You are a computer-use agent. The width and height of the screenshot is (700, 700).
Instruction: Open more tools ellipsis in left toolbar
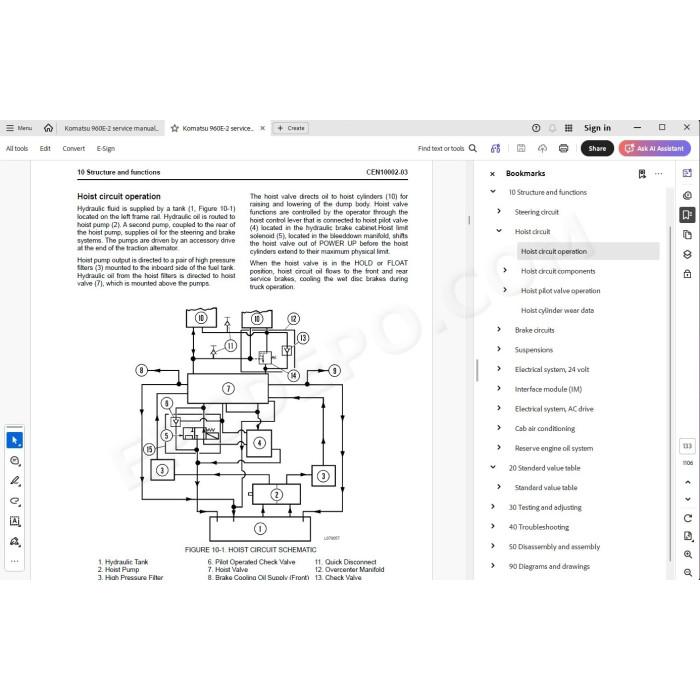pos(15,561)
